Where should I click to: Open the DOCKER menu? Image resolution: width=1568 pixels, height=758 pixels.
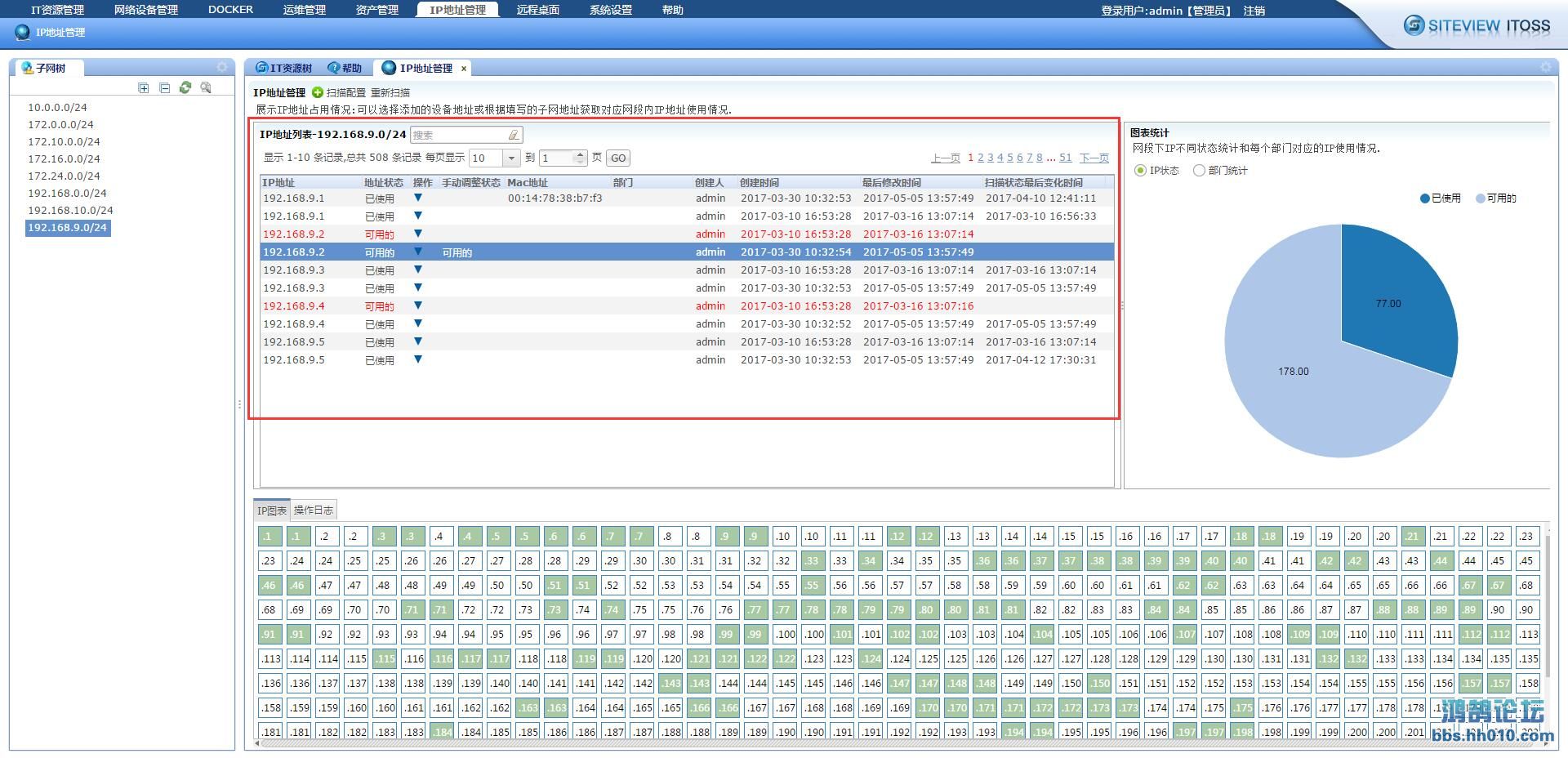point(230,10)
